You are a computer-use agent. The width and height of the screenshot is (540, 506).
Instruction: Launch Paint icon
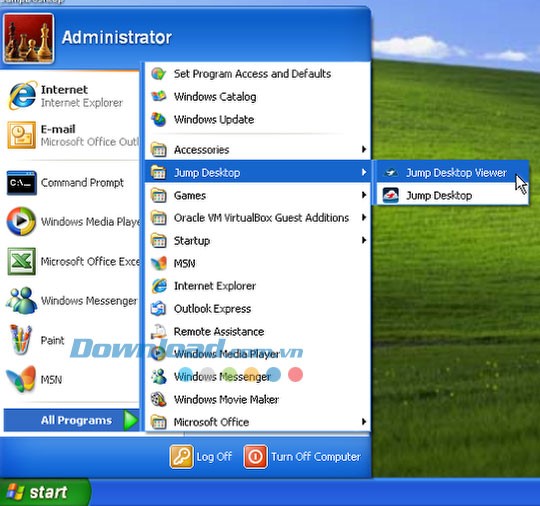pyautogui.click(x=21, y=340)
